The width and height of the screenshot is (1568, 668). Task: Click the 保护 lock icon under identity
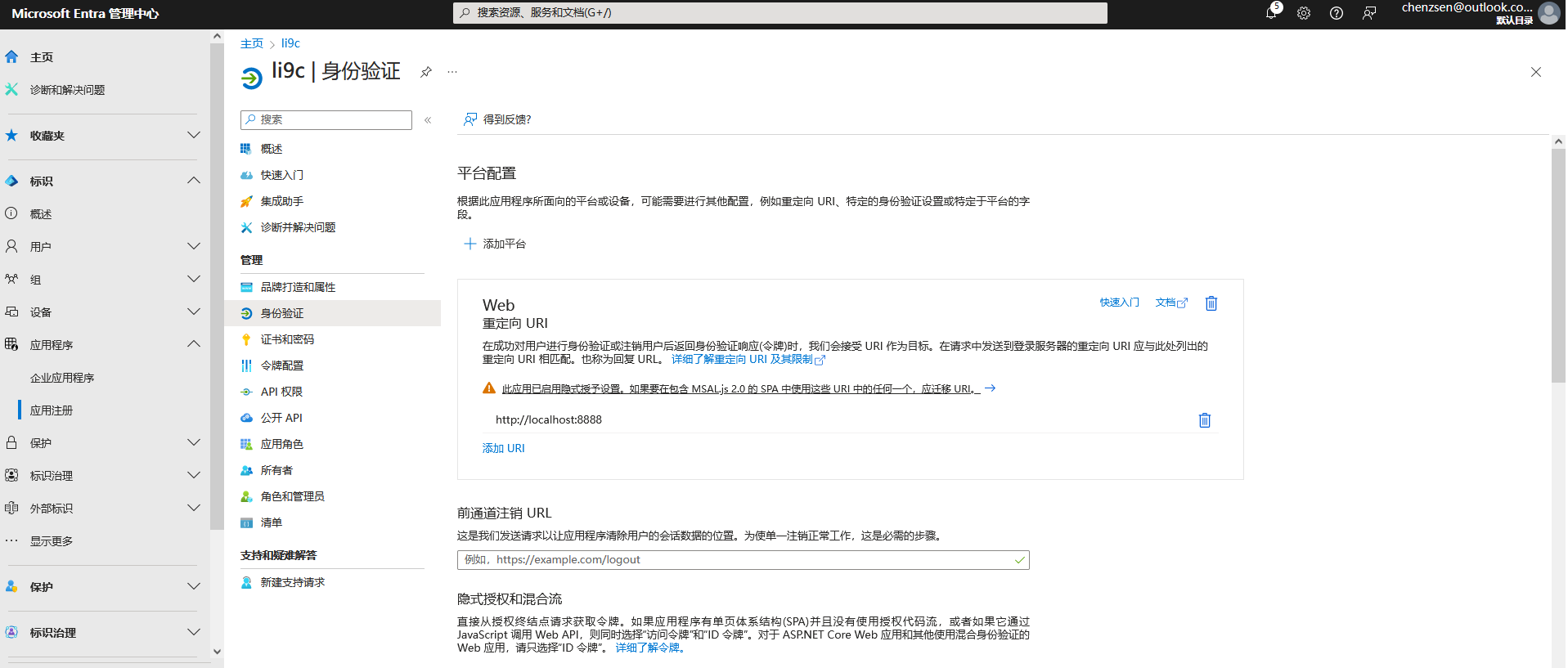tap(11, 442)
